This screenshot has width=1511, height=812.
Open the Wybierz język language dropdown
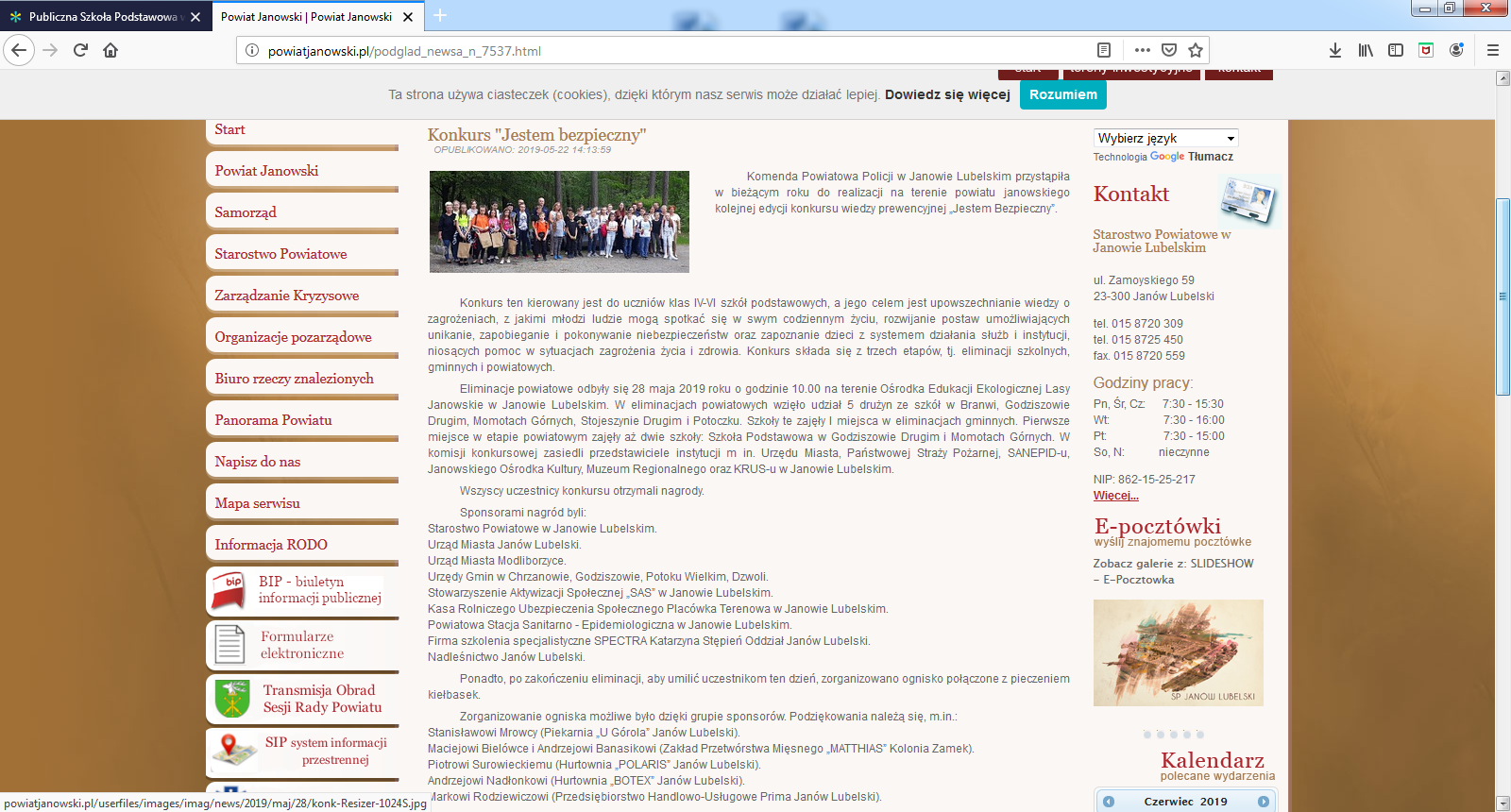click(x=1165, y=138)
